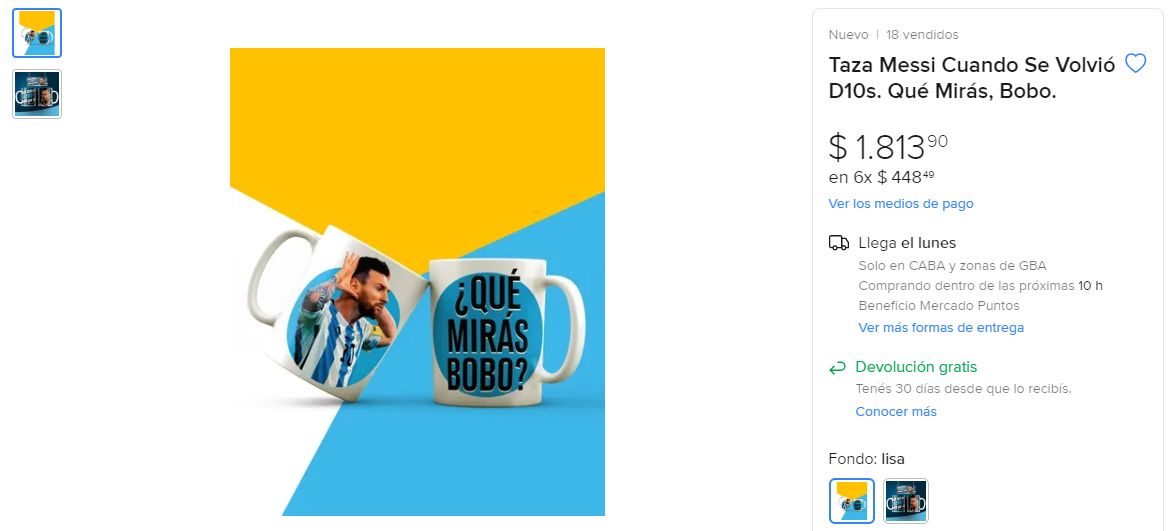Click the '¿Qué mirás bobo?' mug picture
1174x531 pixels.
[x=506, y=333]
